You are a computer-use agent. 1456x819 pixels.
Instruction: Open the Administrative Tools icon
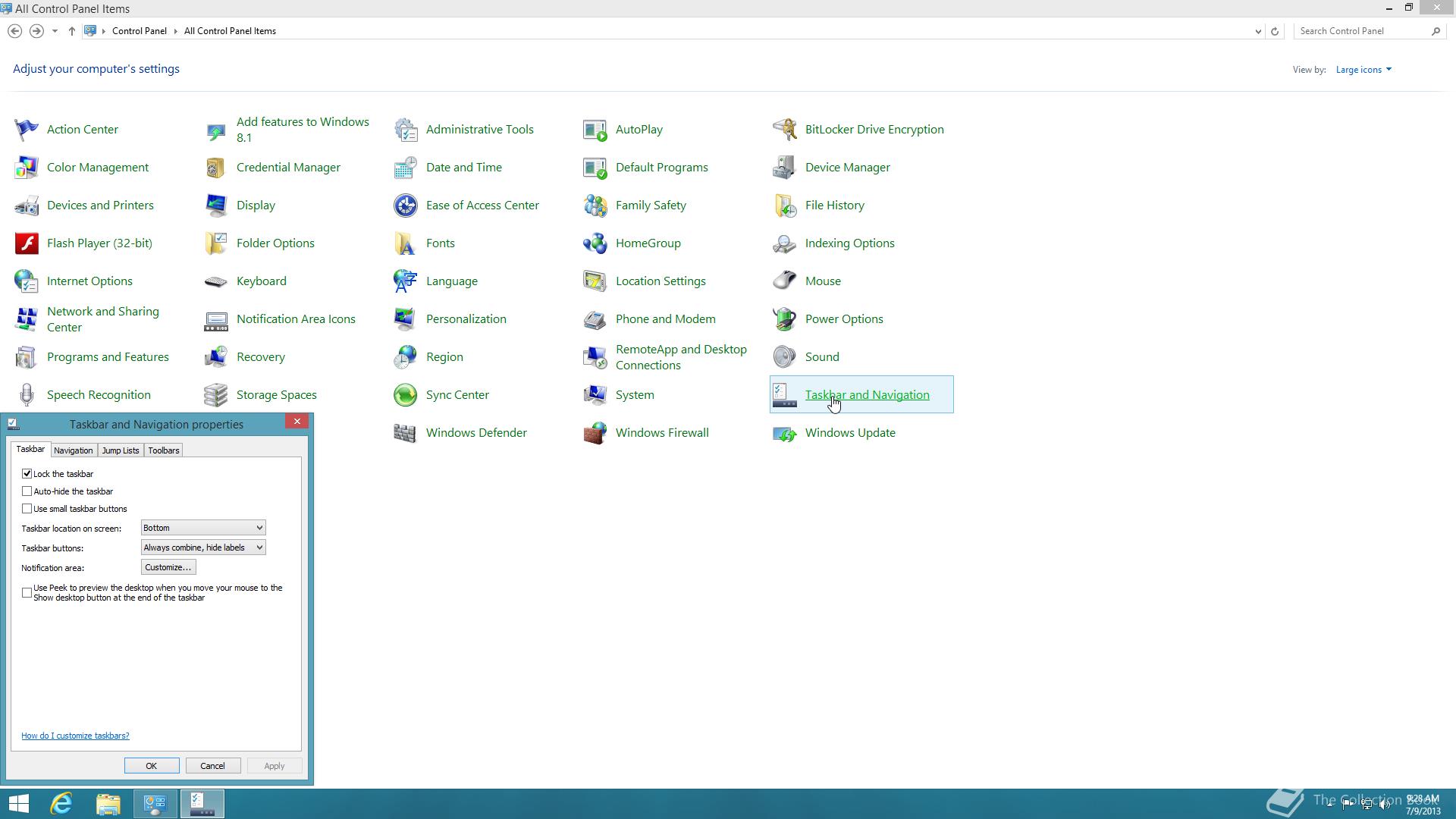[406, 130]
